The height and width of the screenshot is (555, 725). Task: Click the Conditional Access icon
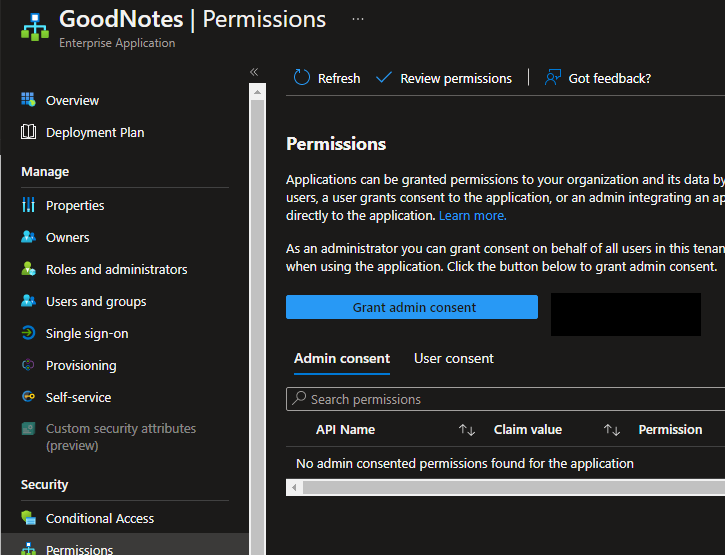click(x=28, y=518)
